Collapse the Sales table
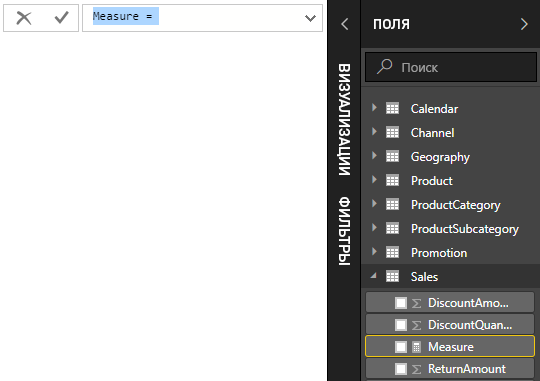The height and width of the screenshot is (381, 540). coord(374,275)
